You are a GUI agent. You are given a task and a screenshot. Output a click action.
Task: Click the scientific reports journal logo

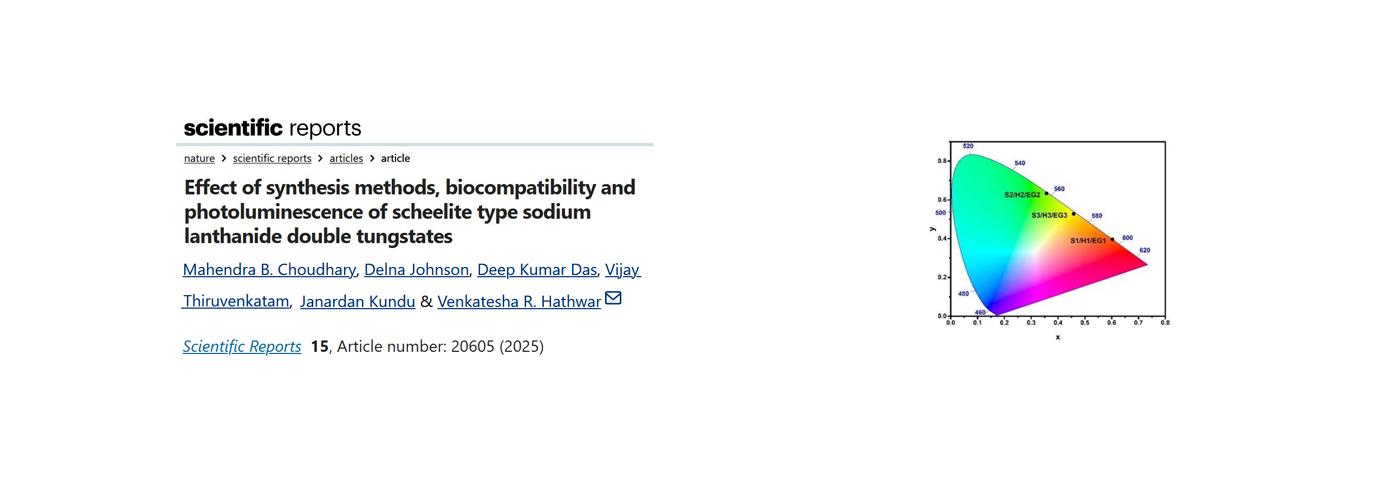272,128
